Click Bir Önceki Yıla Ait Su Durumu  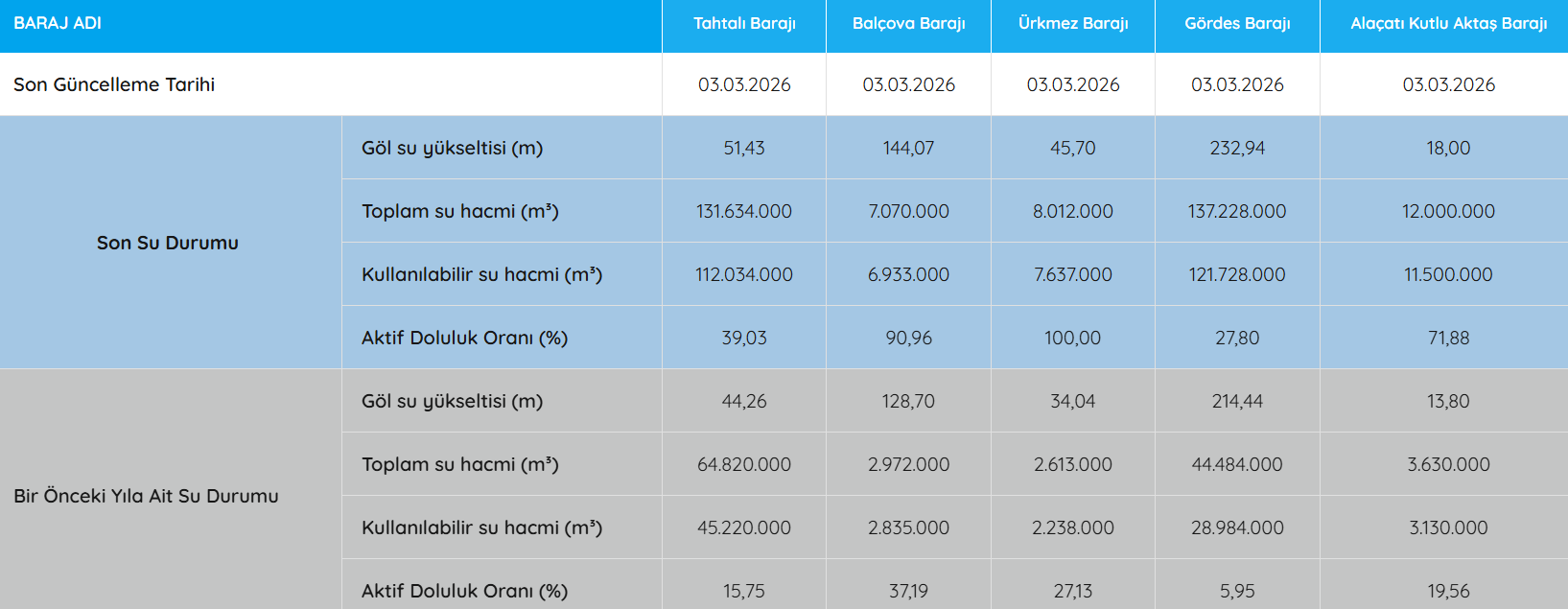pos(146,496)
